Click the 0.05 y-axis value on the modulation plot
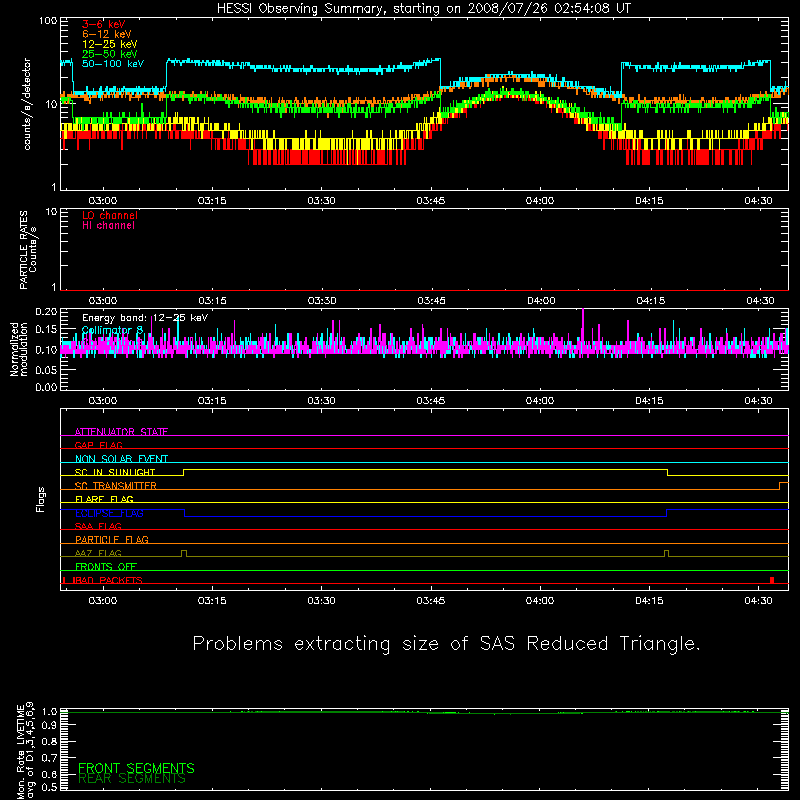800x800 pixels. point(46,370)
